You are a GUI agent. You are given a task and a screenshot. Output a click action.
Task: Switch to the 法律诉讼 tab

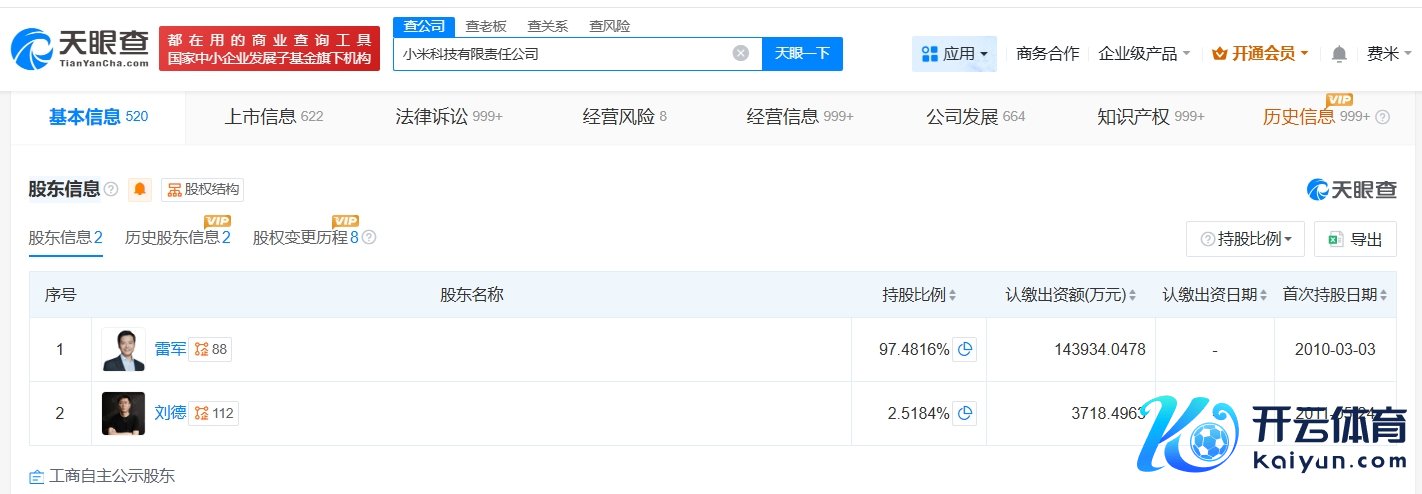point(448,117)
